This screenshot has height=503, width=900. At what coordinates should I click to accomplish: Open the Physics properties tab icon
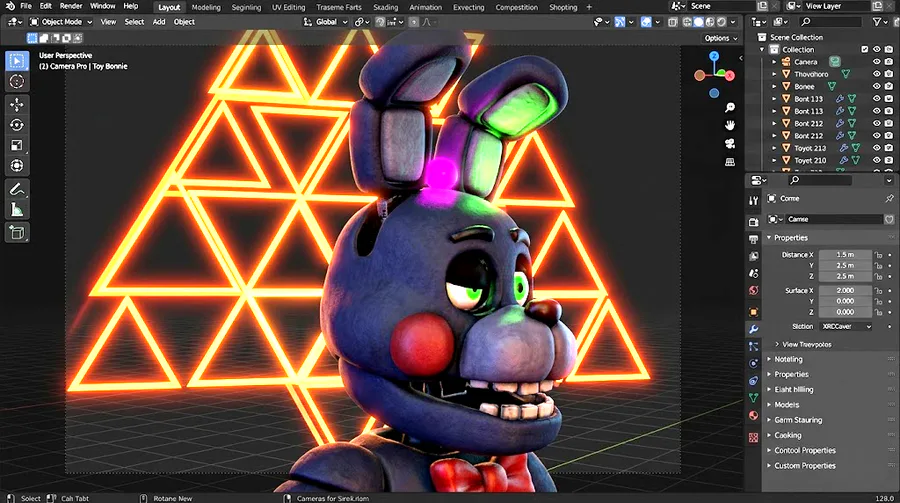tap(754, 363)
